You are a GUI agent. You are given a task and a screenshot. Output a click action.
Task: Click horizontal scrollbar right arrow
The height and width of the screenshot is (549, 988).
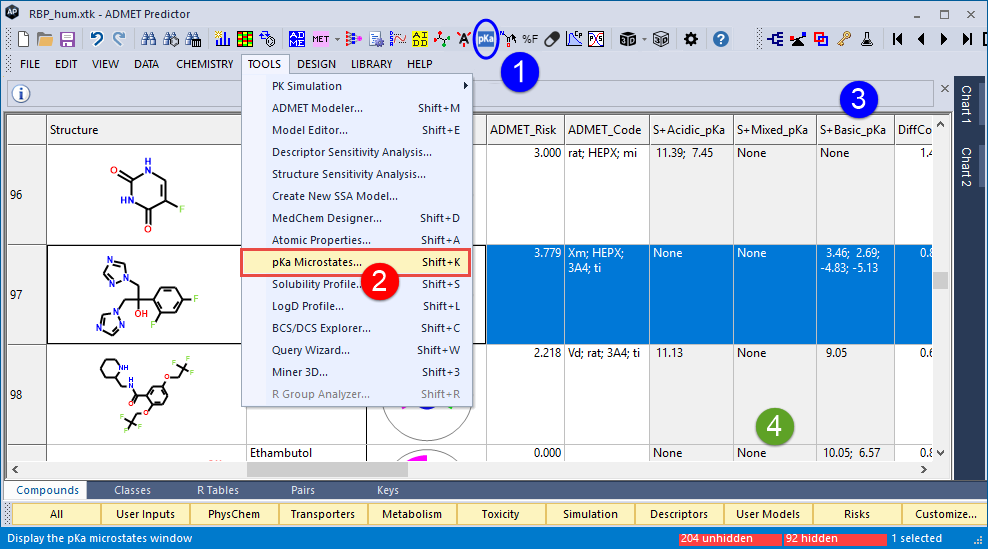tap(924, 470)
